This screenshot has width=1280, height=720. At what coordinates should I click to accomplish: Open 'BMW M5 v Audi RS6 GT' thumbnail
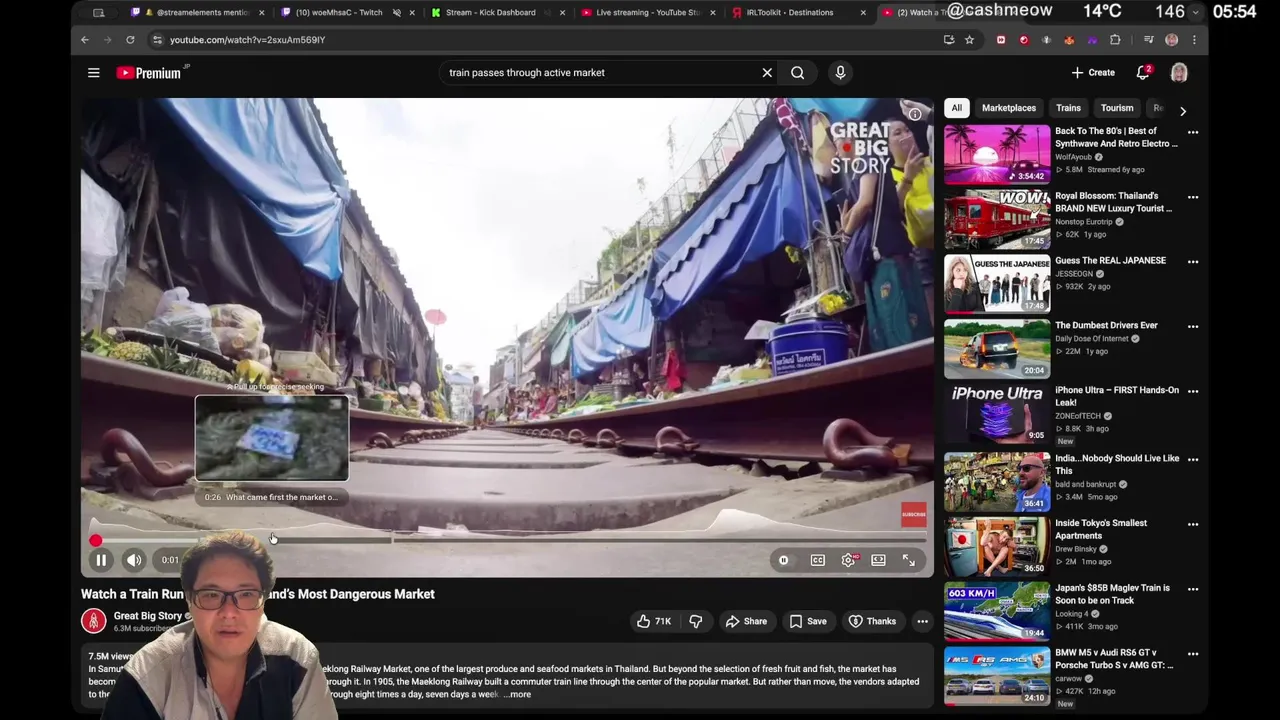click(x=997, y=677)
